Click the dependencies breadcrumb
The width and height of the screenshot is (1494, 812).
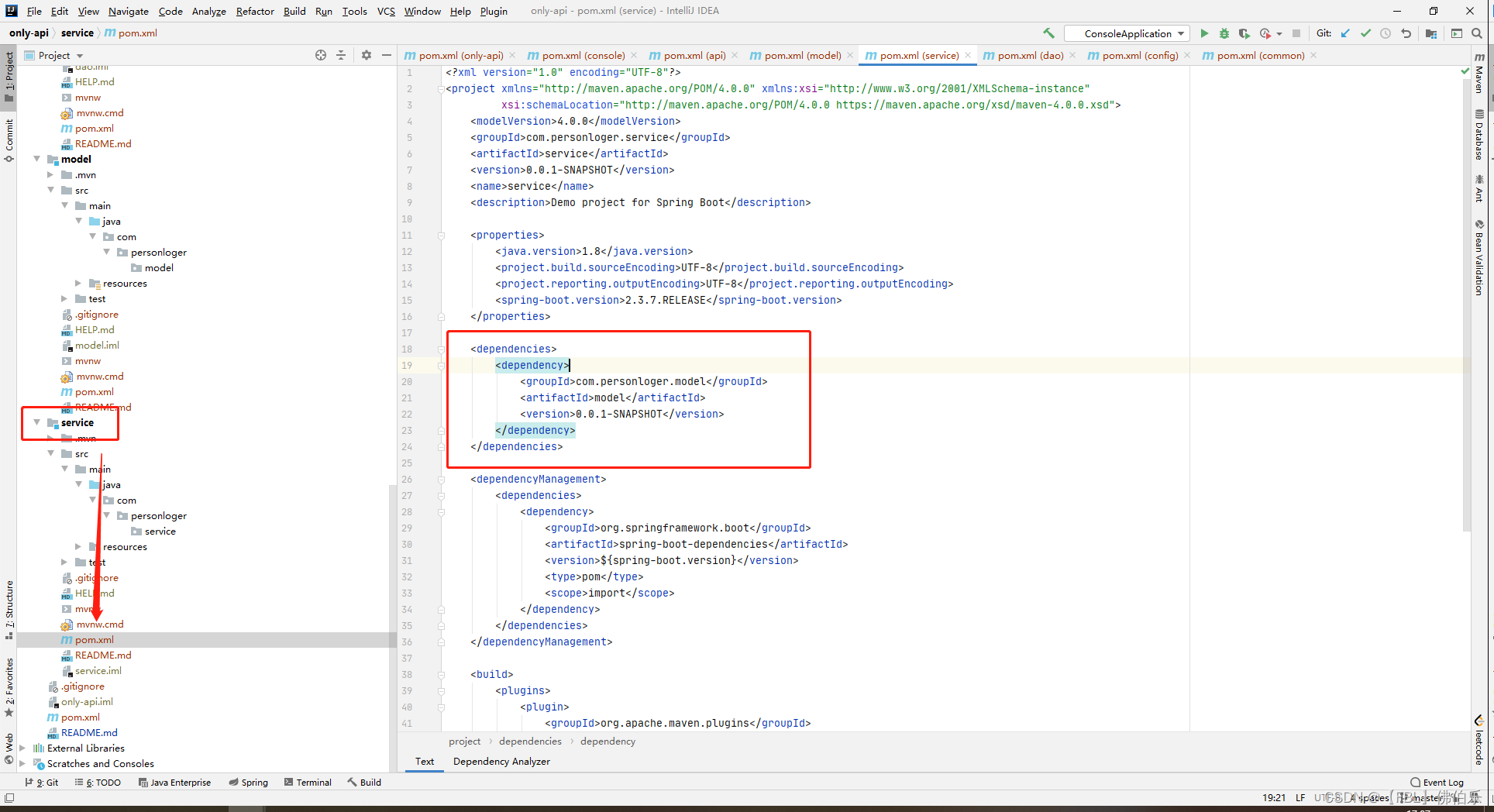coord(530,741)
